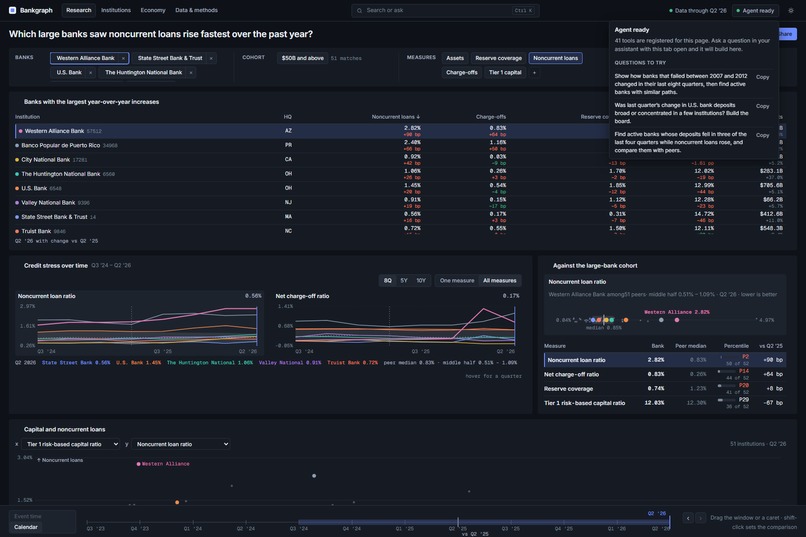Copy the failed banks 2007–2012 question
Viewport: 806px width, 537px height.
click(x=762, y=77)
